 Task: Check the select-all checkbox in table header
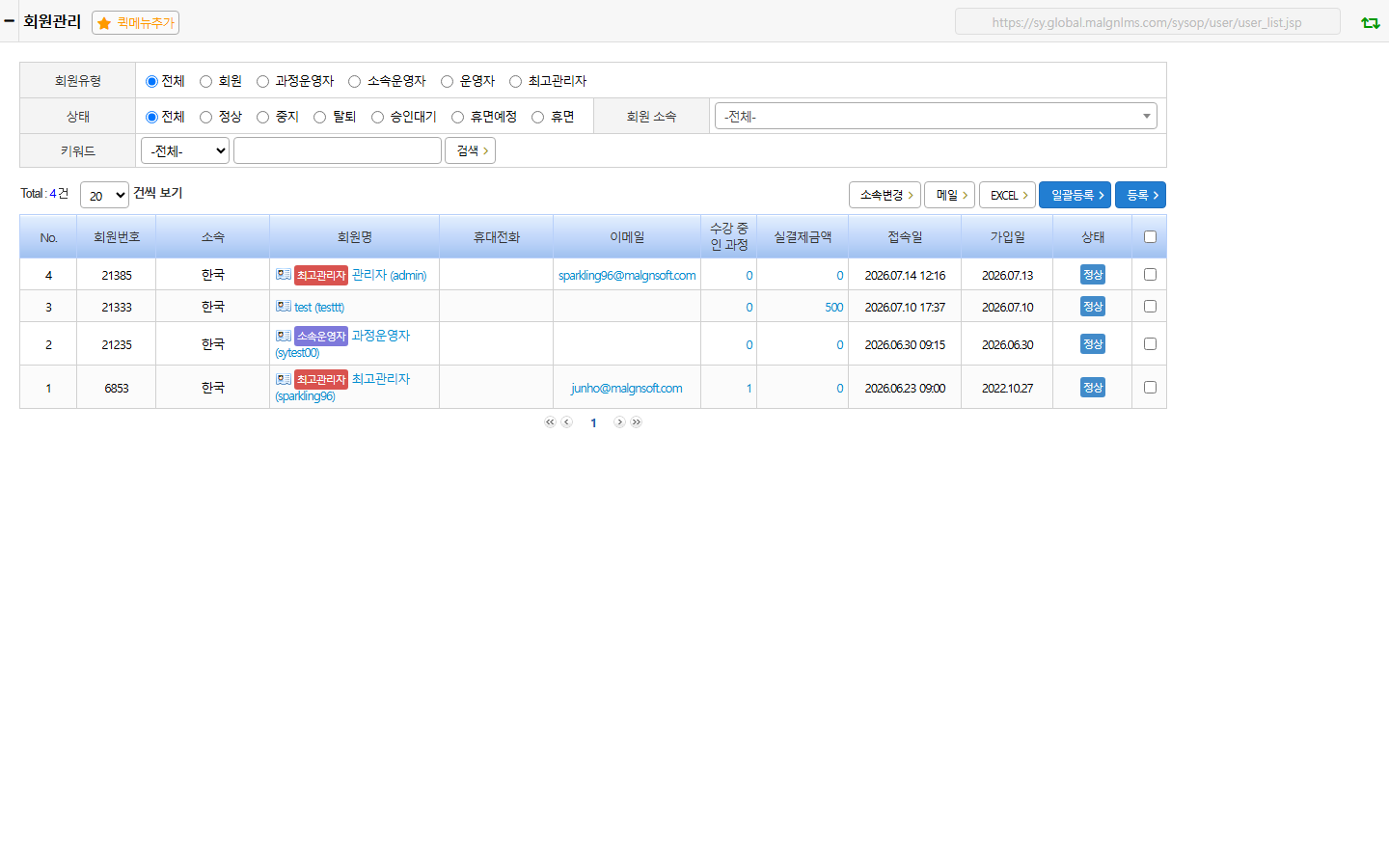(1150, 237)
